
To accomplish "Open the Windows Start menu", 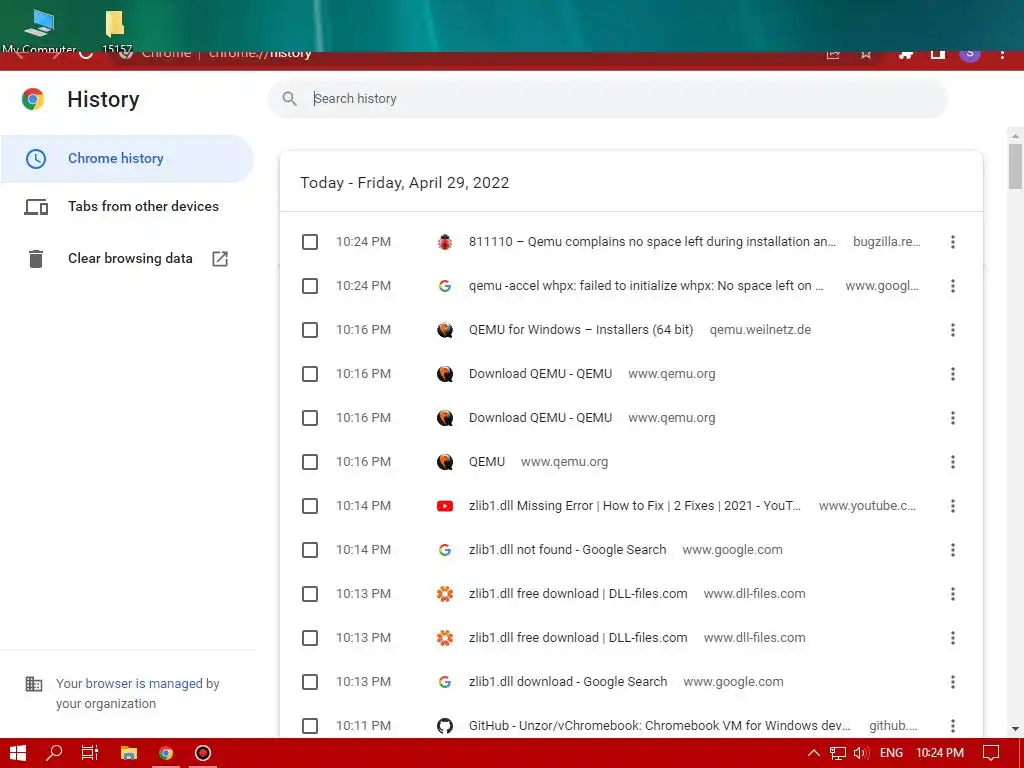I will (18, 753).
